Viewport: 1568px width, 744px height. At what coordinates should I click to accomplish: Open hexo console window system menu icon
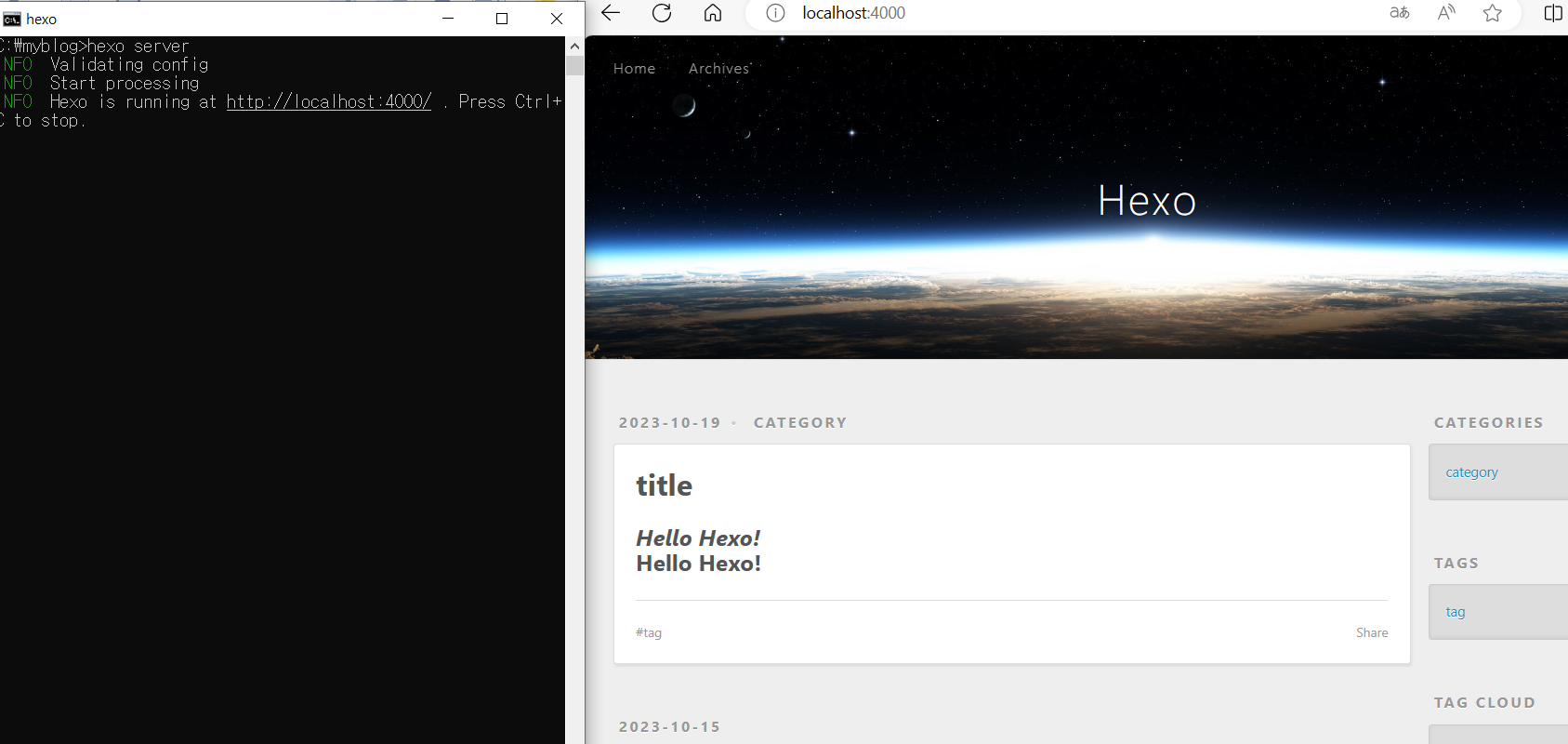(12, 20)
